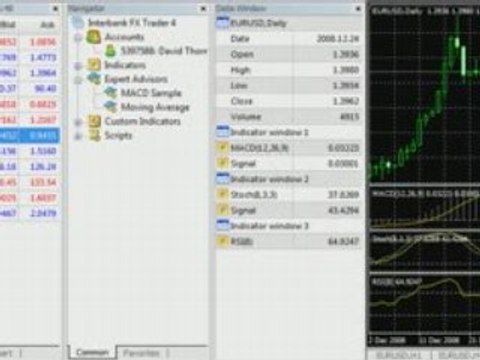Viewport: 480px width, 360px height.
Task: Select the Market Watch row with Ask 126.24
Action: point(30,167)
